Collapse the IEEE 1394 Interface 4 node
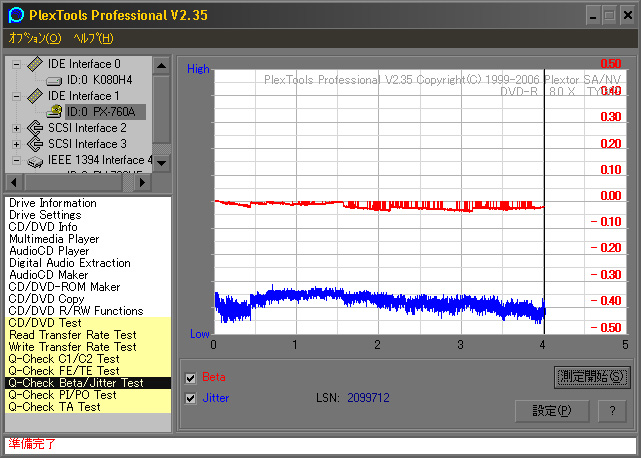 point(16,160)
